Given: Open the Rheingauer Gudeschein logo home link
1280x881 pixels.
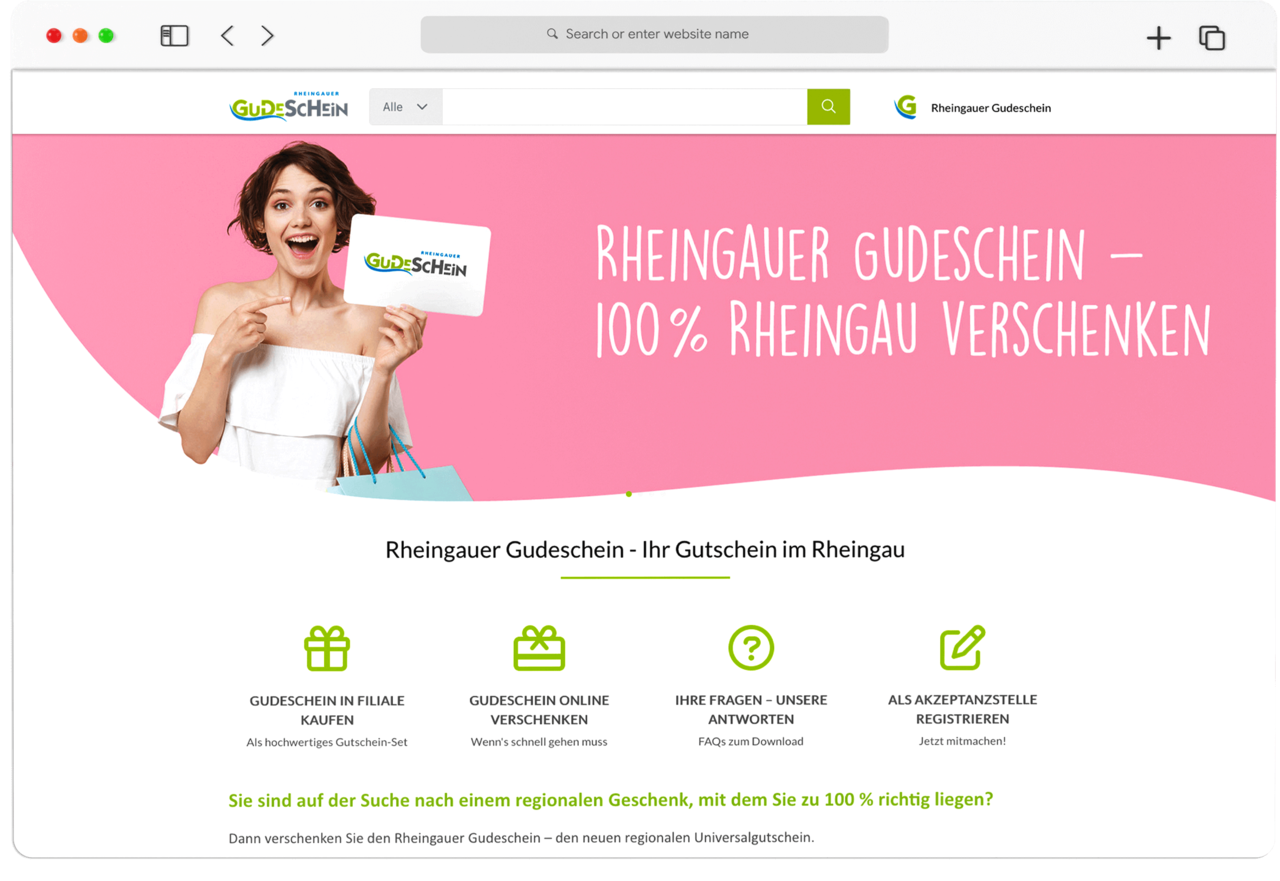Looking at the screenshot, I should tap(289, 106).
